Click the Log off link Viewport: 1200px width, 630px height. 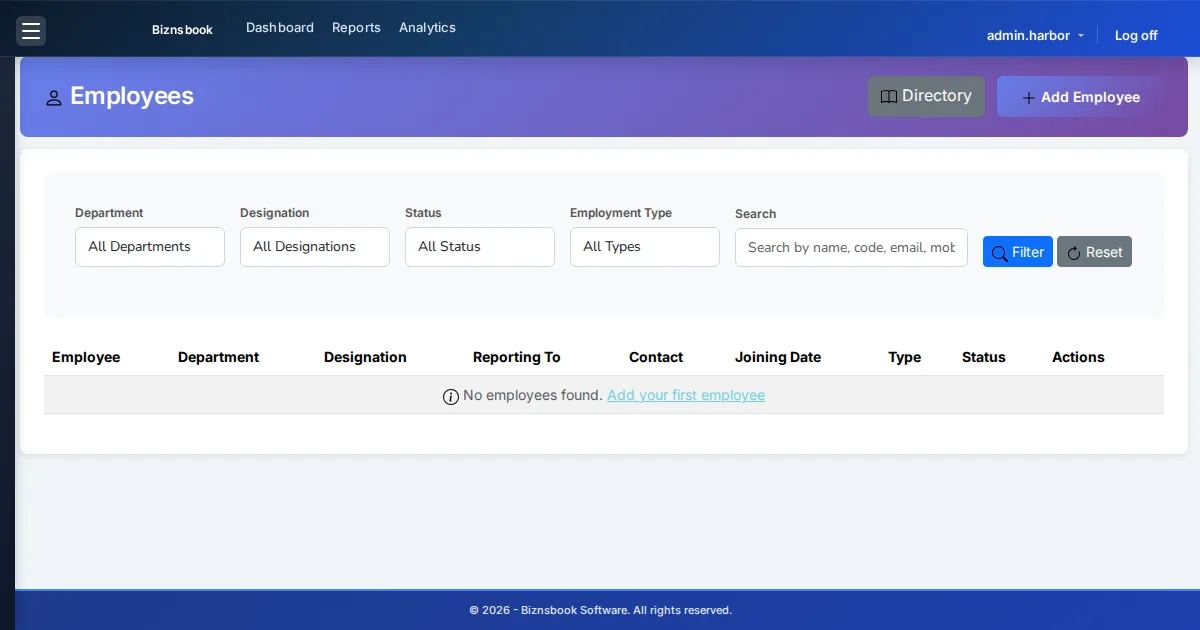[1136, 35]
